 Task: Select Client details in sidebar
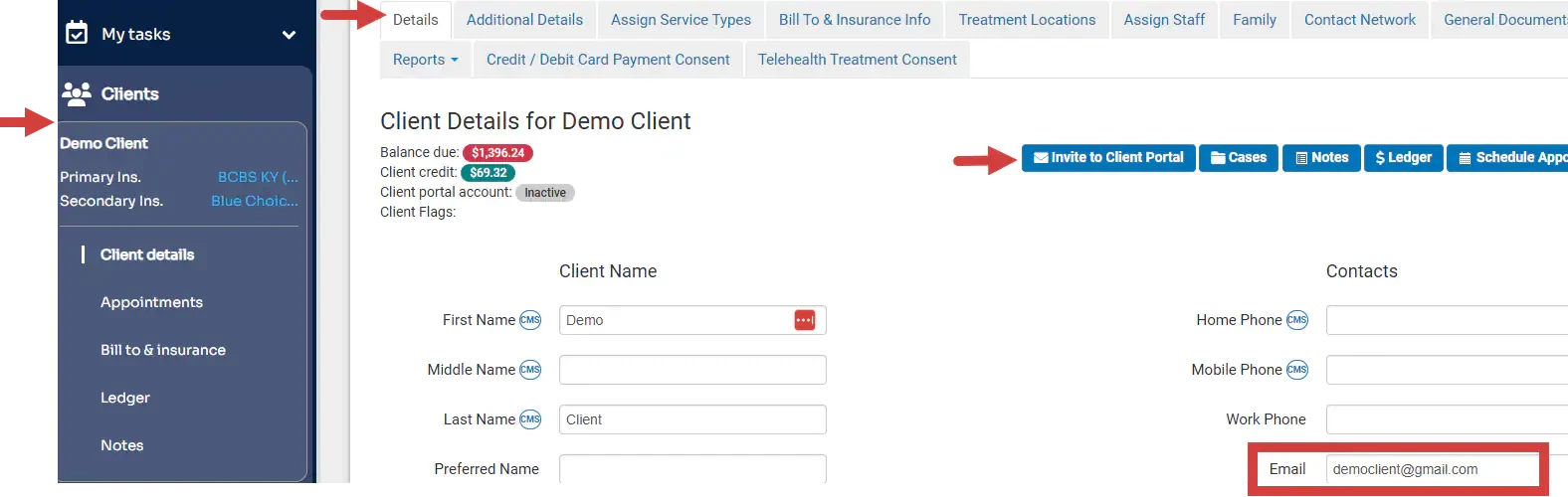point(147,254)
